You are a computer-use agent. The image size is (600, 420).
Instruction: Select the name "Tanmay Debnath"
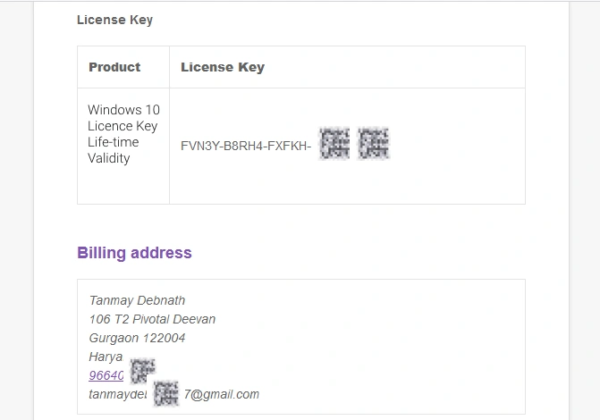137,301
